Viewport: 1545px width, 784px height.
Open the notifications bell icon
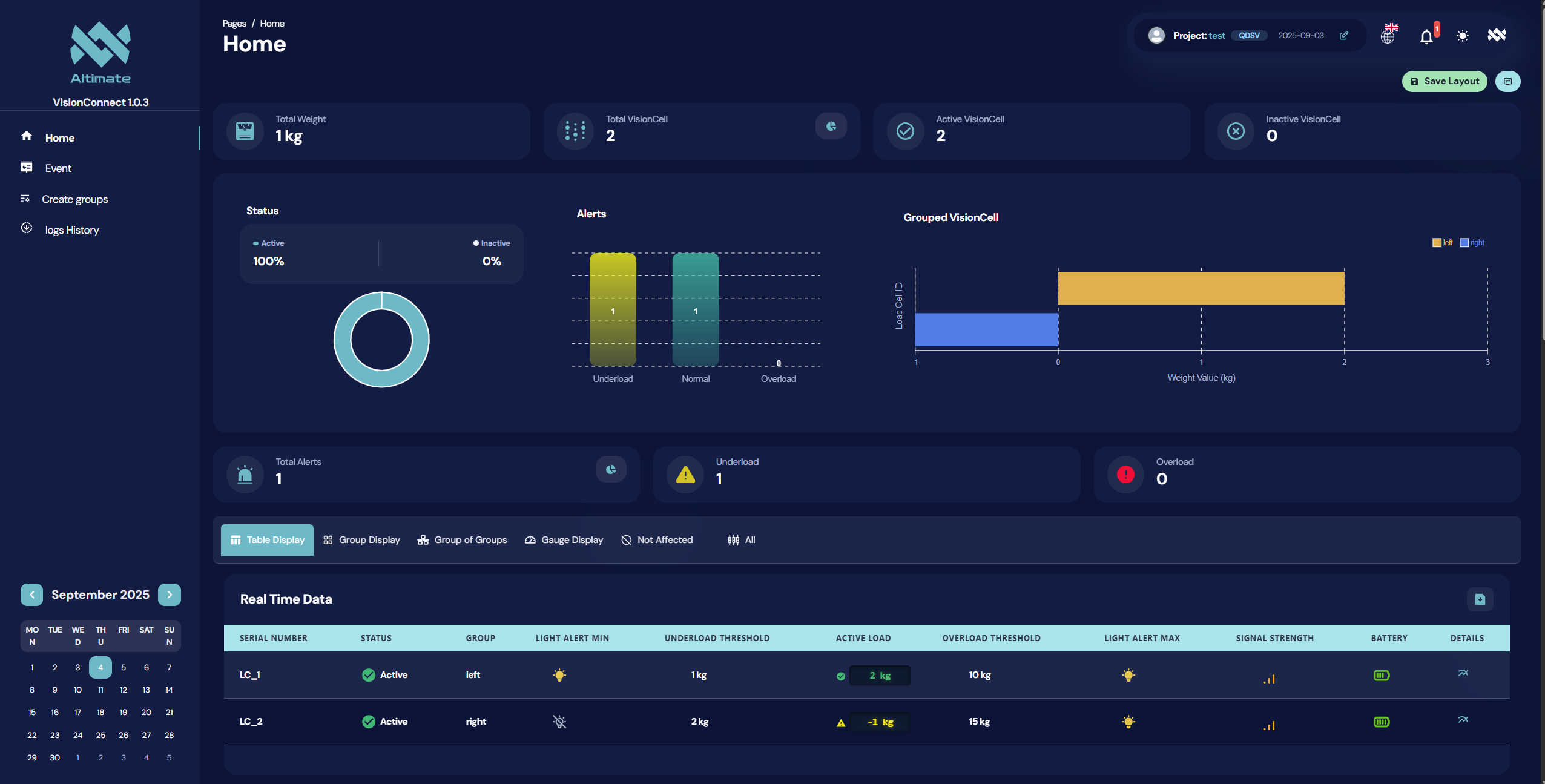tap(1427, 36)
